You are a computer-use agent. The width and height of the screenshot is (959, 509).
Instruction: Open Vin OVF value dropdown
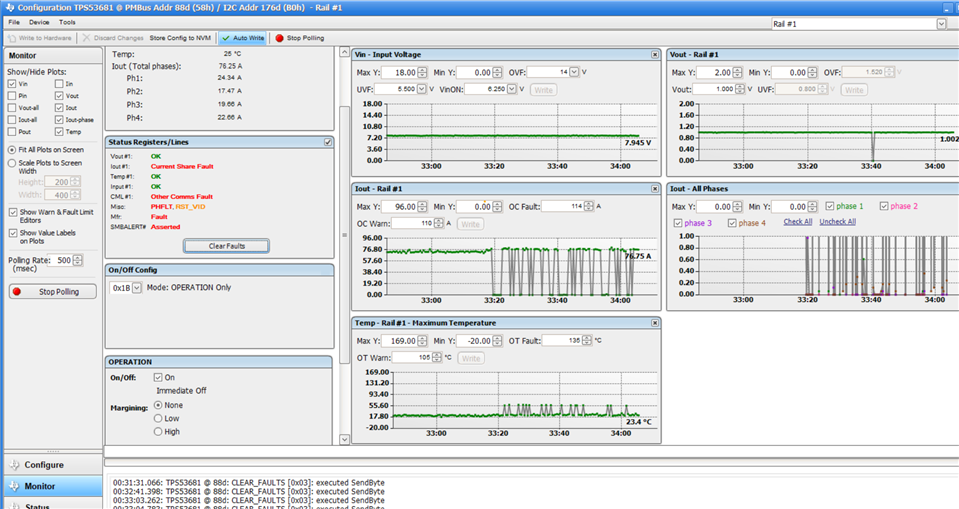(x=574, y=72)
